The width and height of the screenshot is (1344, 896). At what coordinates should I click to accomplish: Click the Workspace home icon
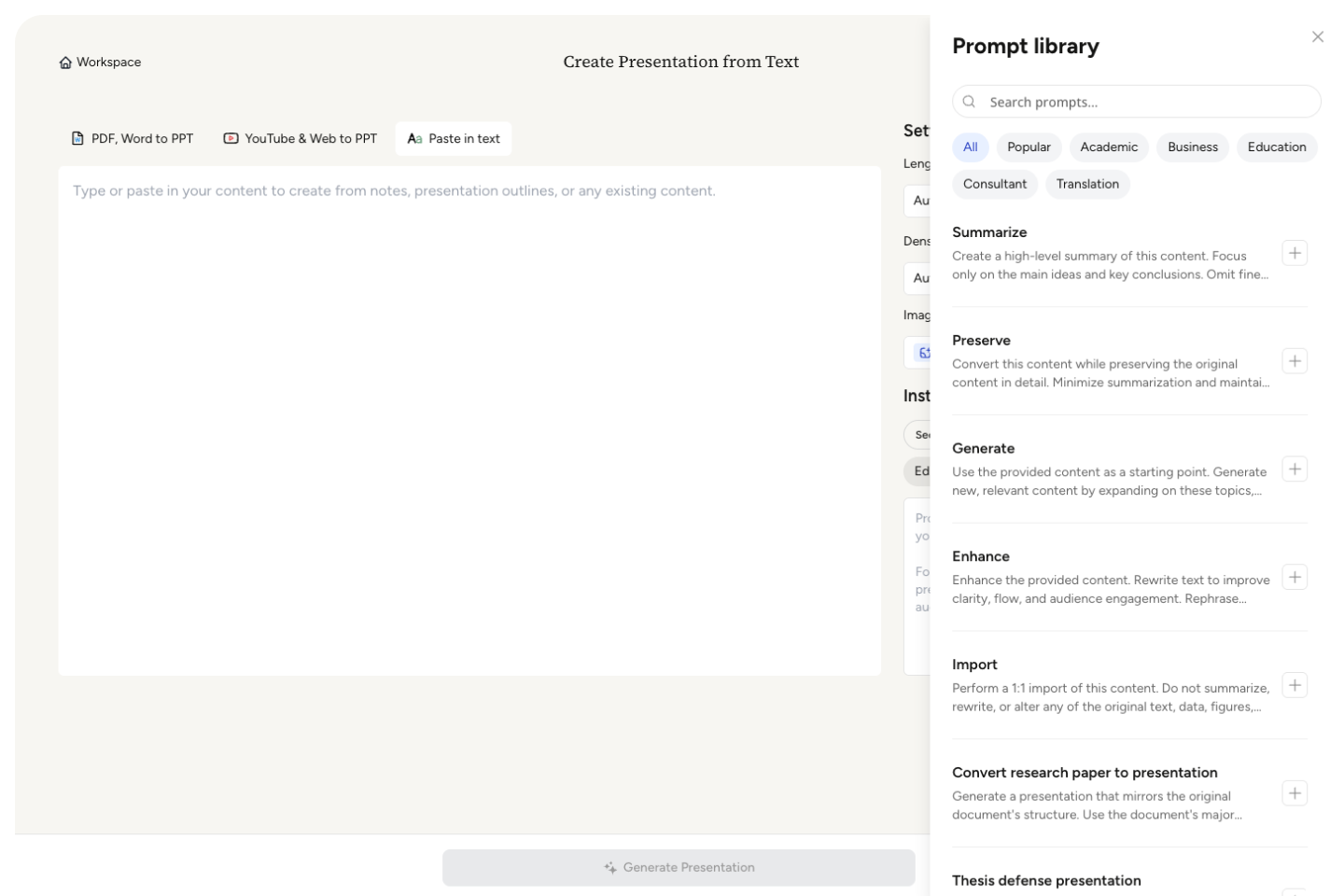(65, 63)
